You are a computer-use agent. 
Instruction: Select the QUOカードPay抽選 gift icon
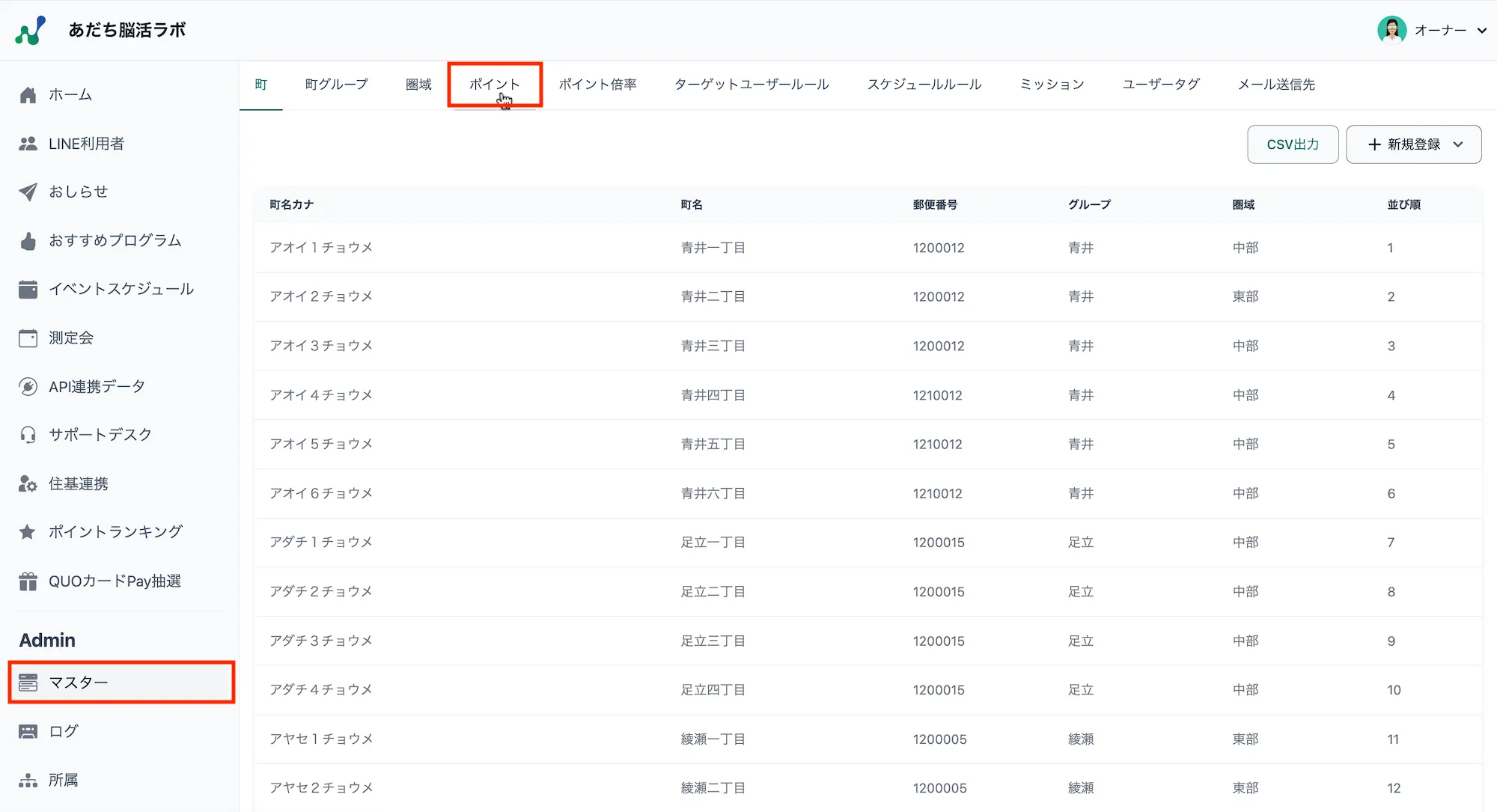pyautogui.click(x=28, y=581)
